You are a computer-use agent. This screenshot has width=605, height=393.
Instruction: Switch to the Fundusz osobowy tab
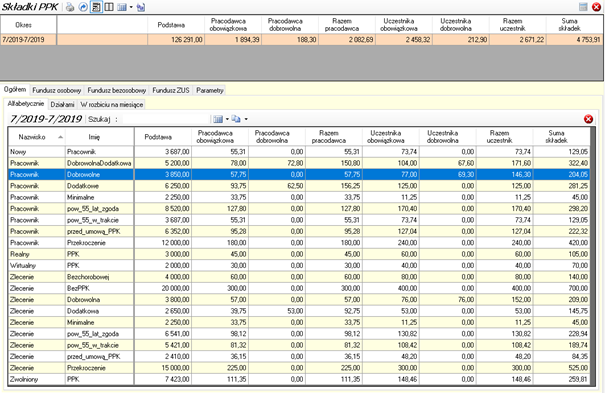tap(57, 90)
